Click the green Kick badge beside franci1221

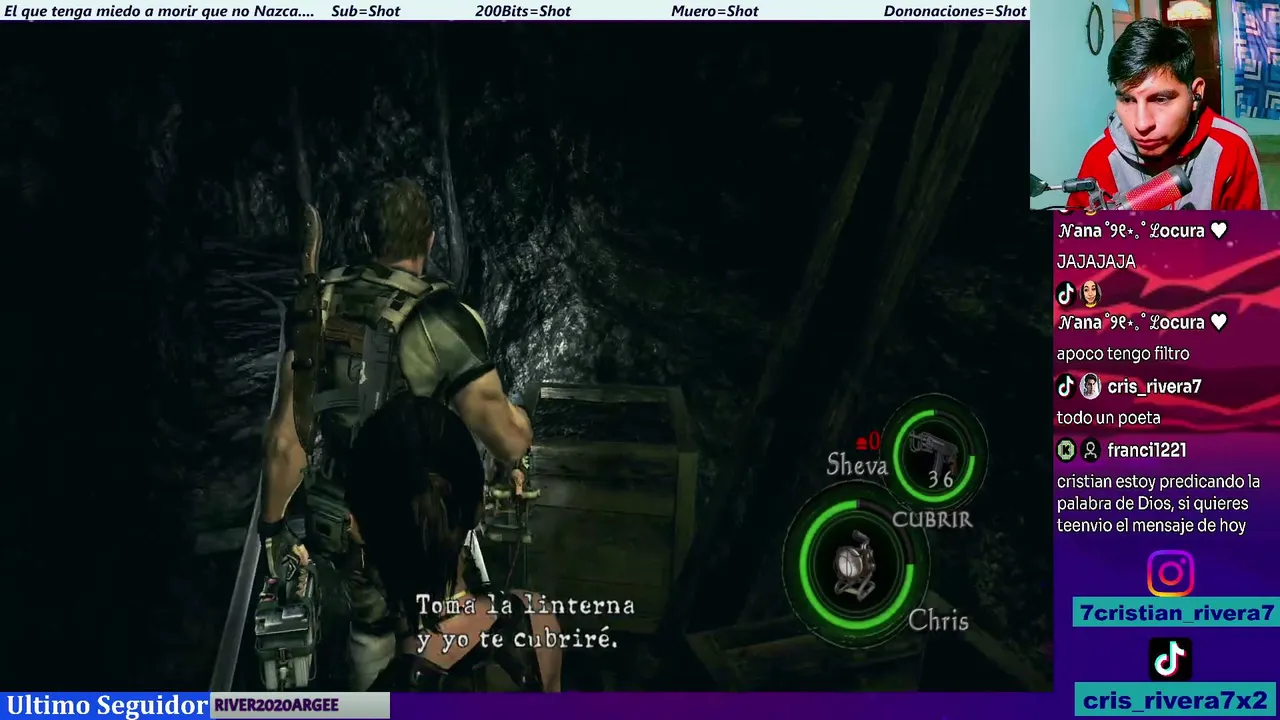pyautogui.click(x=1066, y=450)
